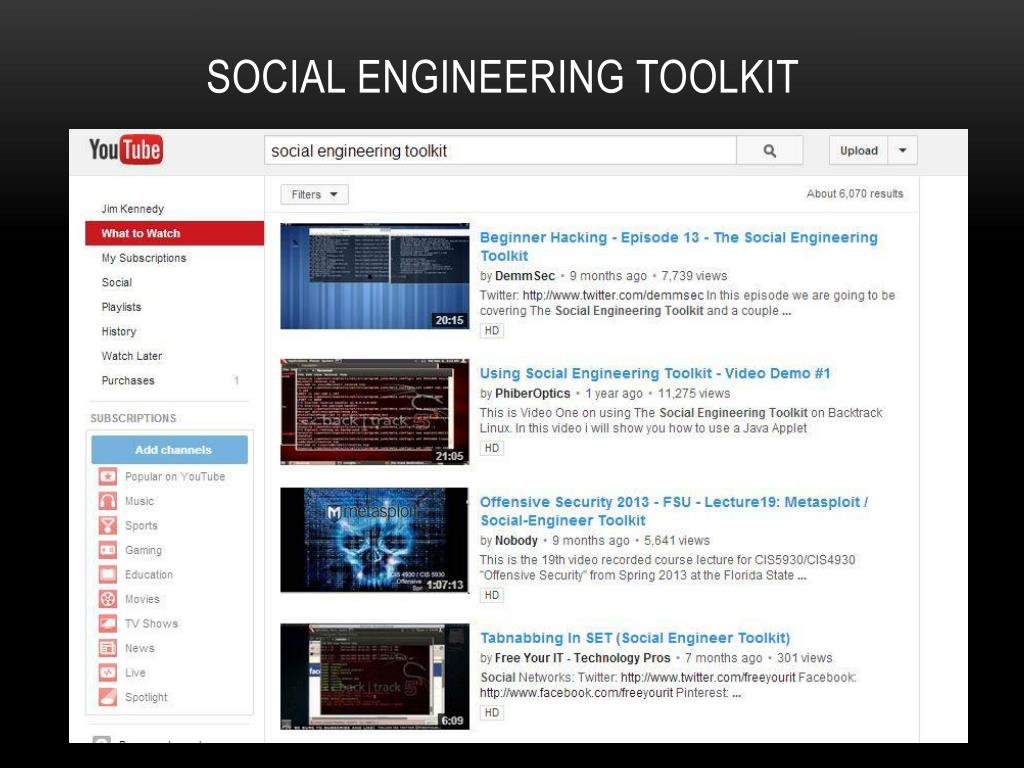Click the 11,275 views text
Viewport: 1024px width, 768px height.
(x=694, y=393)
